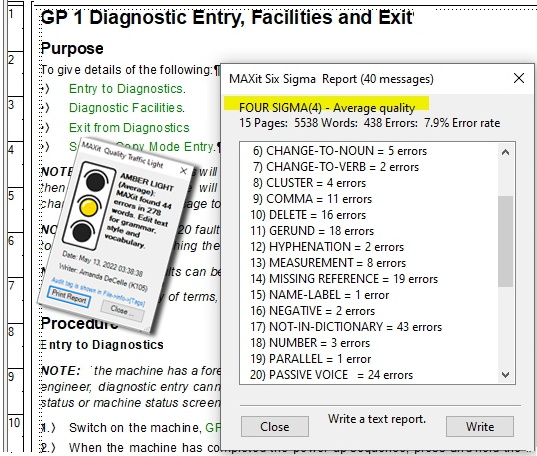537x456 pixels.
Task: Click the Purpose heading in document
Action: [72, 49]
